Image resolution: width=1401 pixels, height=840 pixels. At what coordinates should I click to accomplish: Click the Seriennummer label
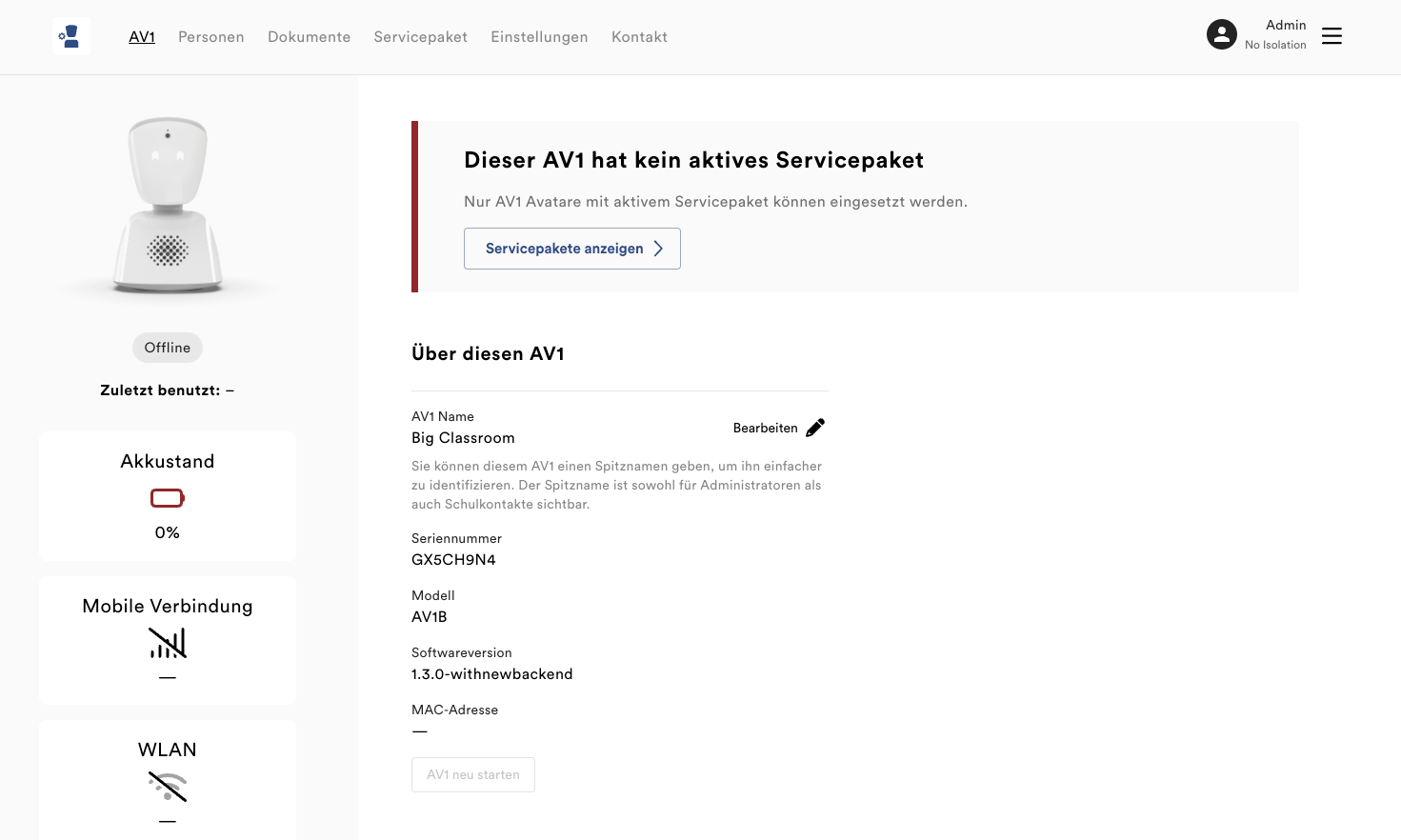pos(456,538)
